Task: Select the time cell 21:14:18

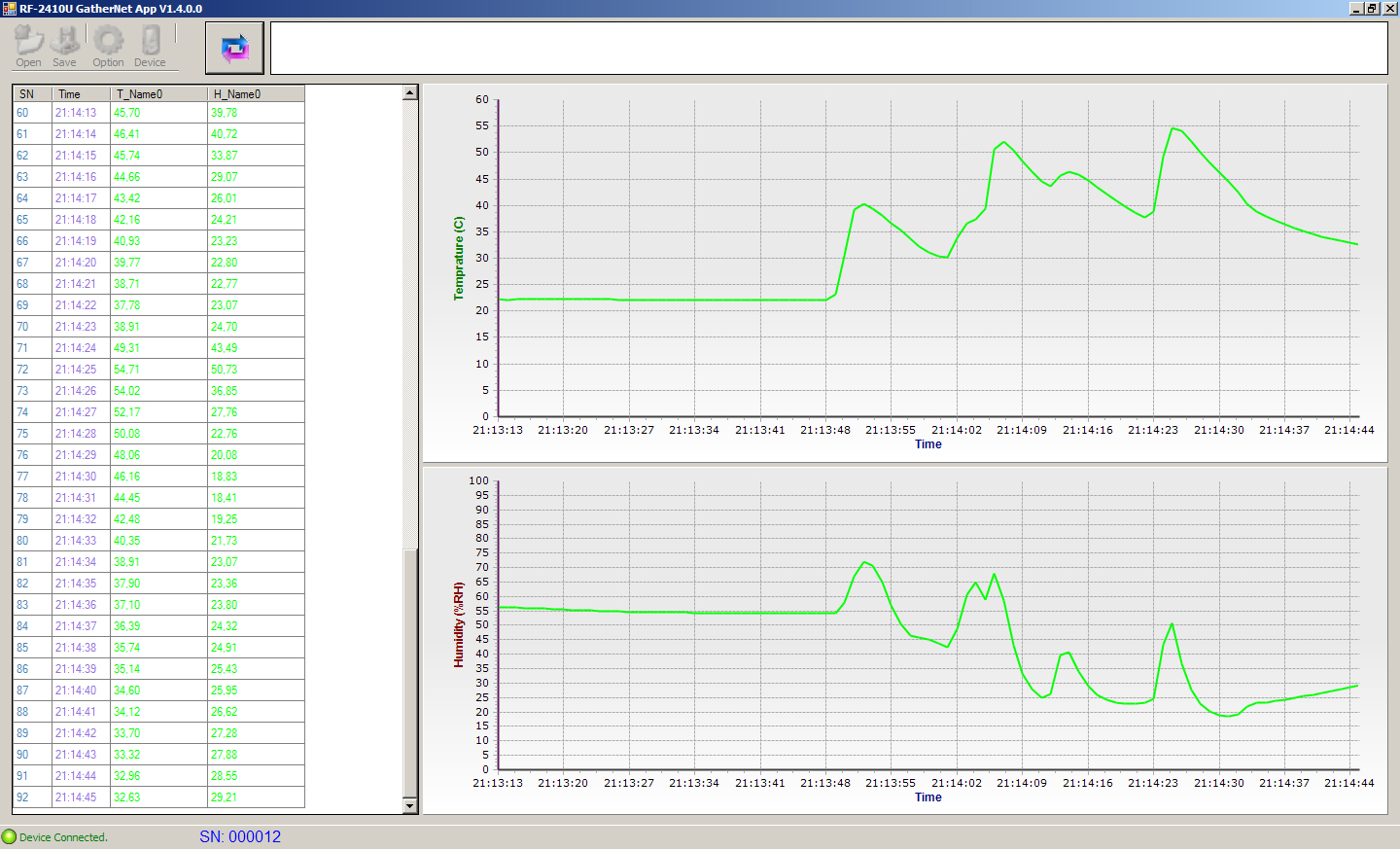Action: click(x=81, y=220)
